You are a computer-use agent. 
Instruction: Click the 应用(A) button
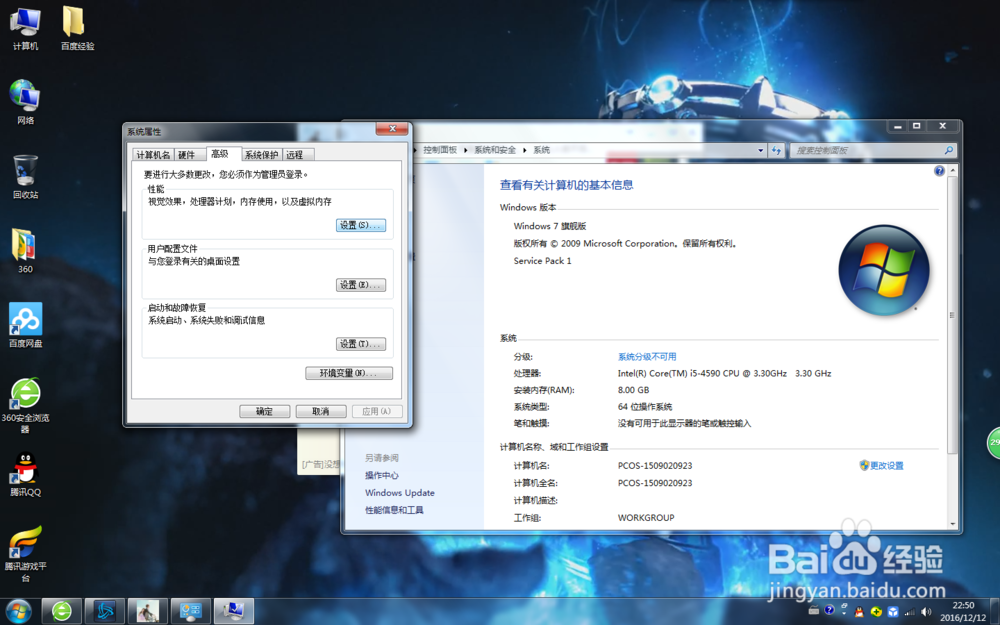click(377, 411)
